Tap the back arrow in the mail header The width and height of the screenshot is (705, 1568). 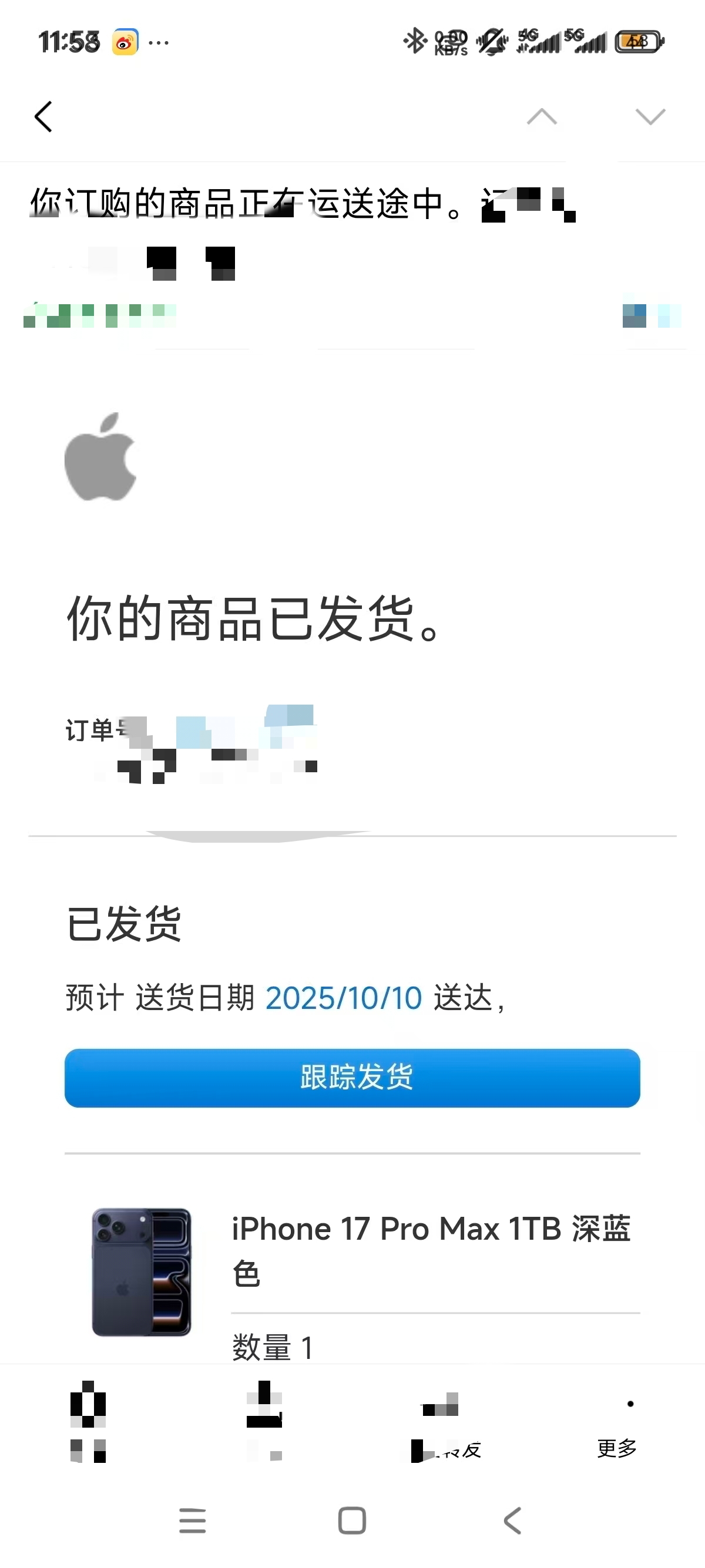pos(43,116)
